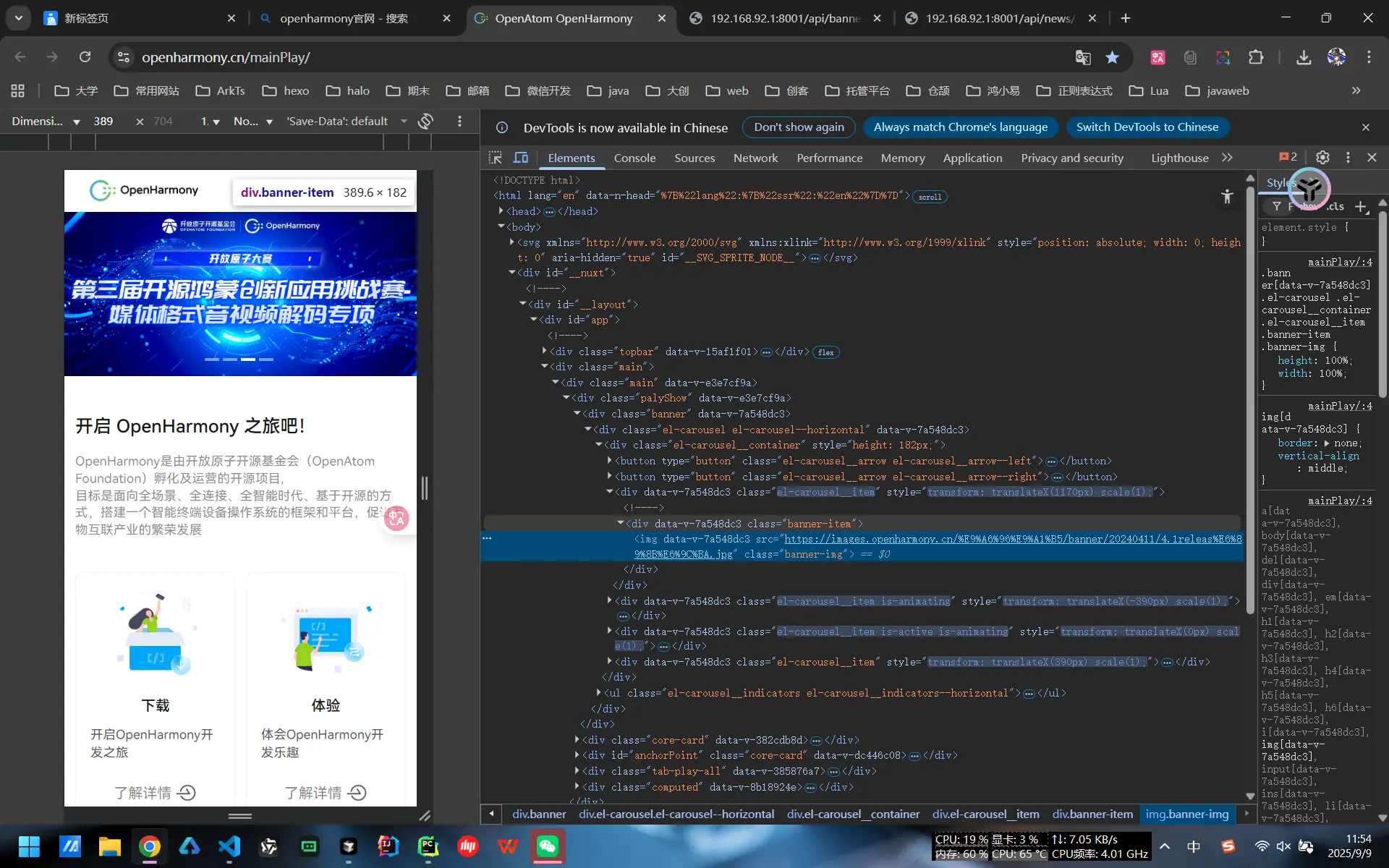Open Chrome extensions puzzle icon
Viewport: 1389px width, 868px height.
[x=1256, y=57]
